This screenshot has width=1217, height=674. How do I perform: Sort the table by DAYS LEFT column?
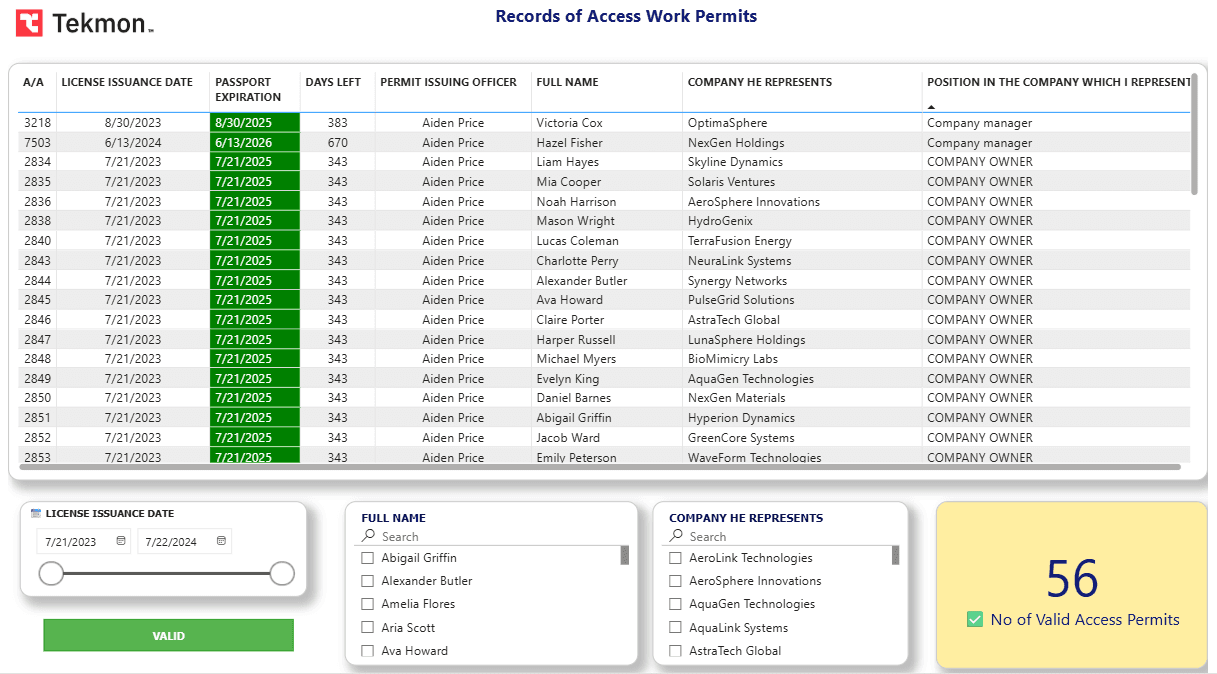tap(336, 82)
